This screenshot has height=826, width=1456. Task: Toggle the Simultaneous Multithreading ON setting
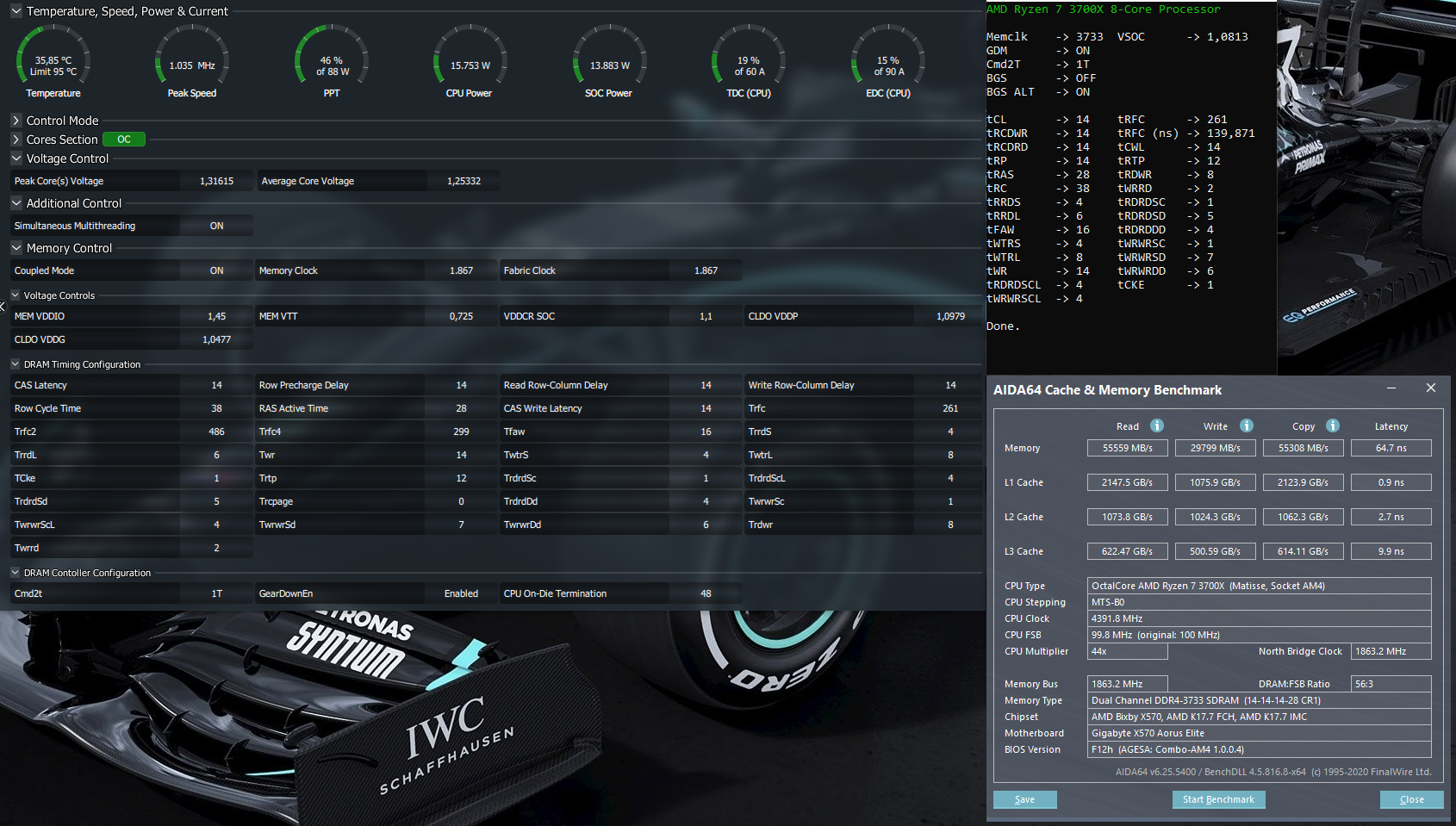(216, 226)
